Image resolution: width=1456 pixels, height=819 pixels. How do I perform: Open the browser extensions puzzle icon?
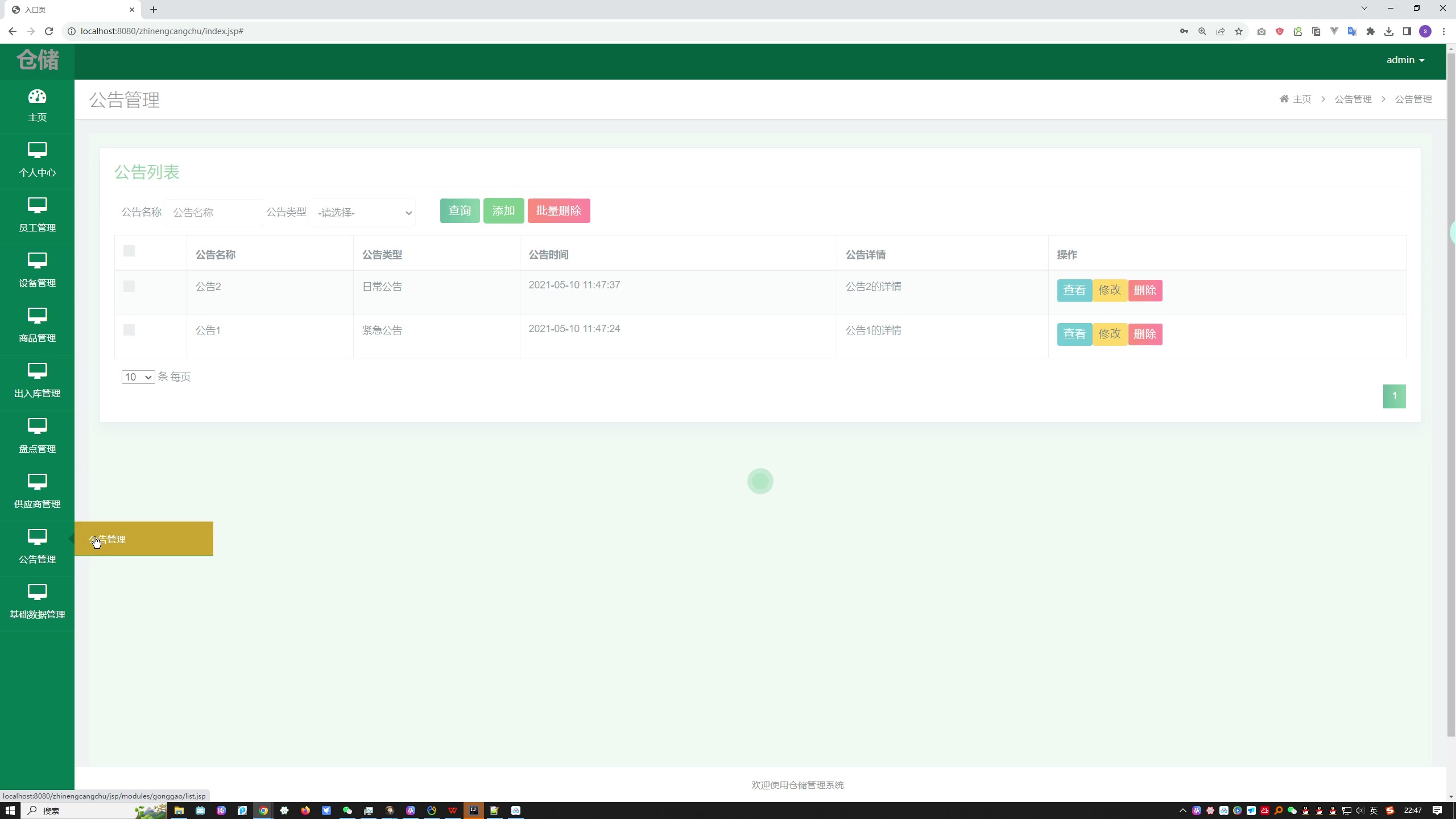pos(1371,31)
